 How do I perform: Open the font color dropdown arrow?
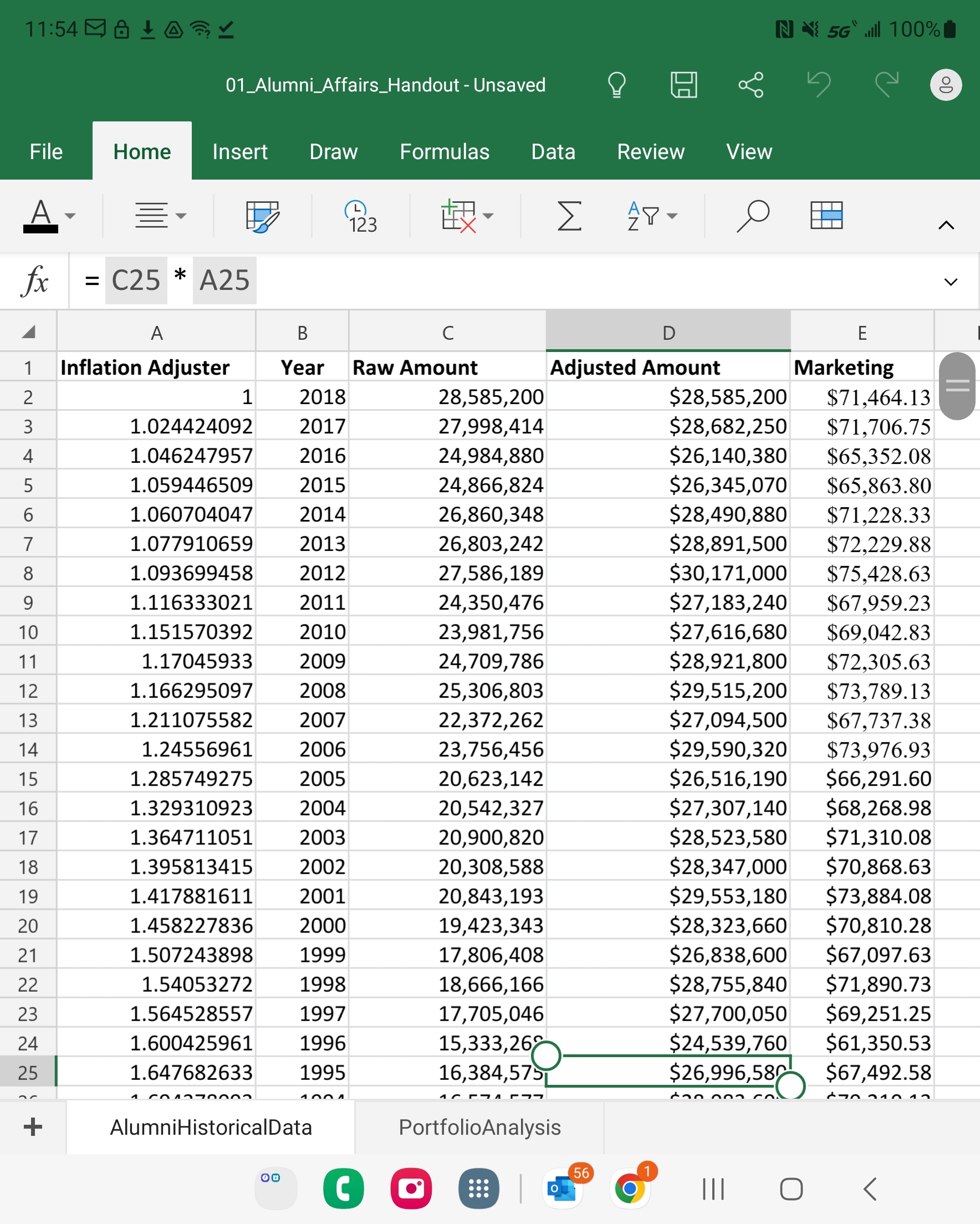(x=69, y=216)
